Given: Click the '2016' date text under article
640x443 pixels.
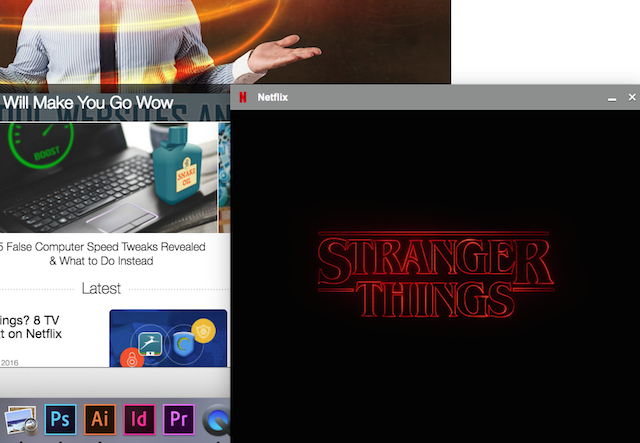Looking at the screenshot, I should 9,363.
